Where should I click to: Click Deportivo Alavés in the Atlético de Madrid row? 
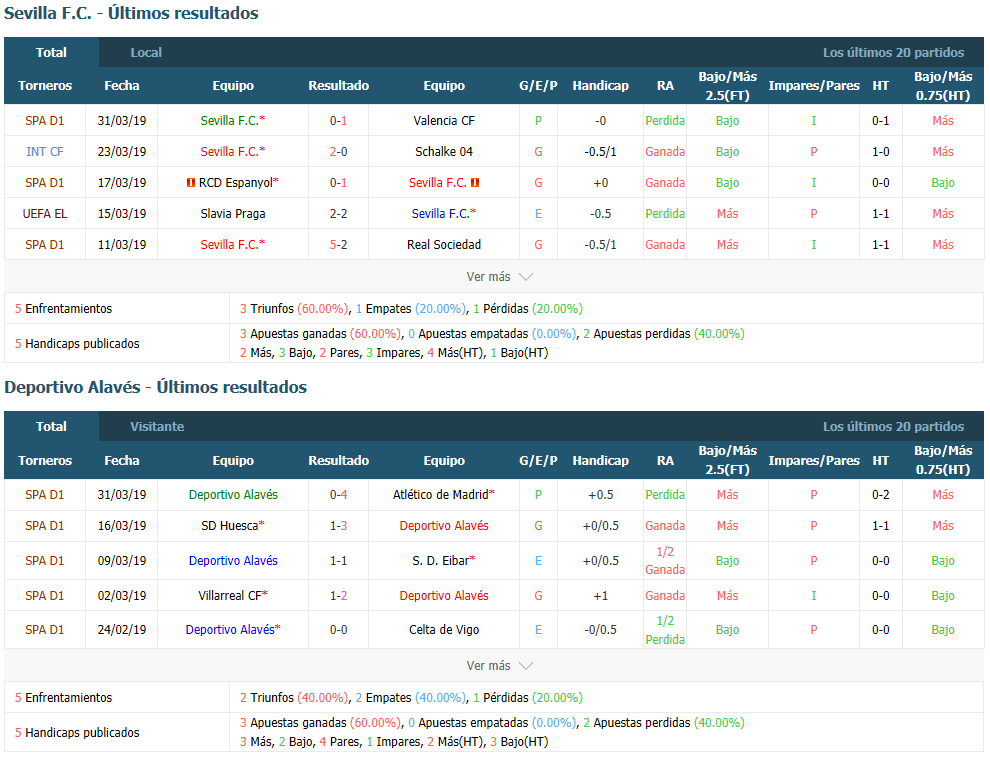(x=233, y=494)
